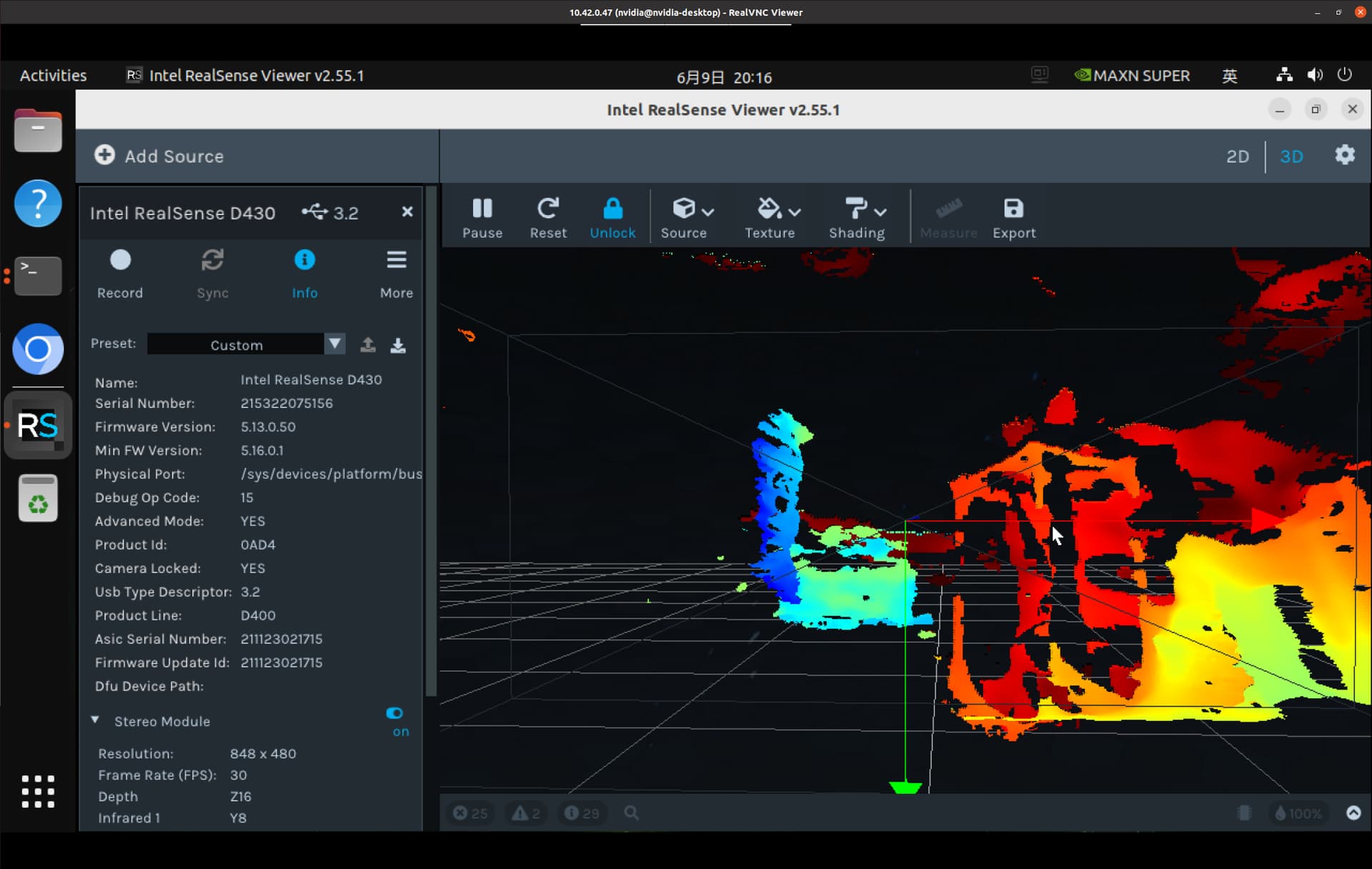Screen dimensions: 1372x869
Task: Toggle the Stereo Module on/off switch
Action: point(395,712)
